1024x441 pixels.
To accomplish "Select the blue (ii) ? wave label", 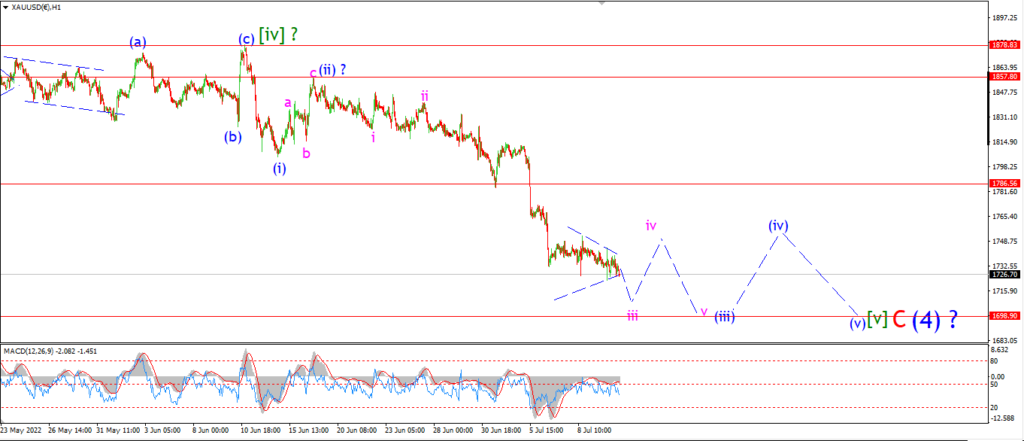I will (332, 70).
